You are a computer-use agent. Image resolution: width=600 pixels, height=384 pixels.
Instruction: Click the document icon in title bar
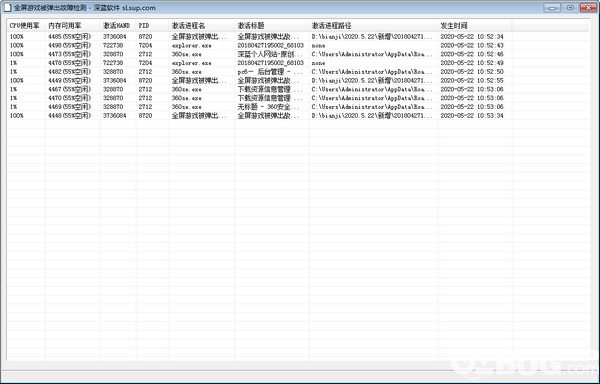[7, 8]
